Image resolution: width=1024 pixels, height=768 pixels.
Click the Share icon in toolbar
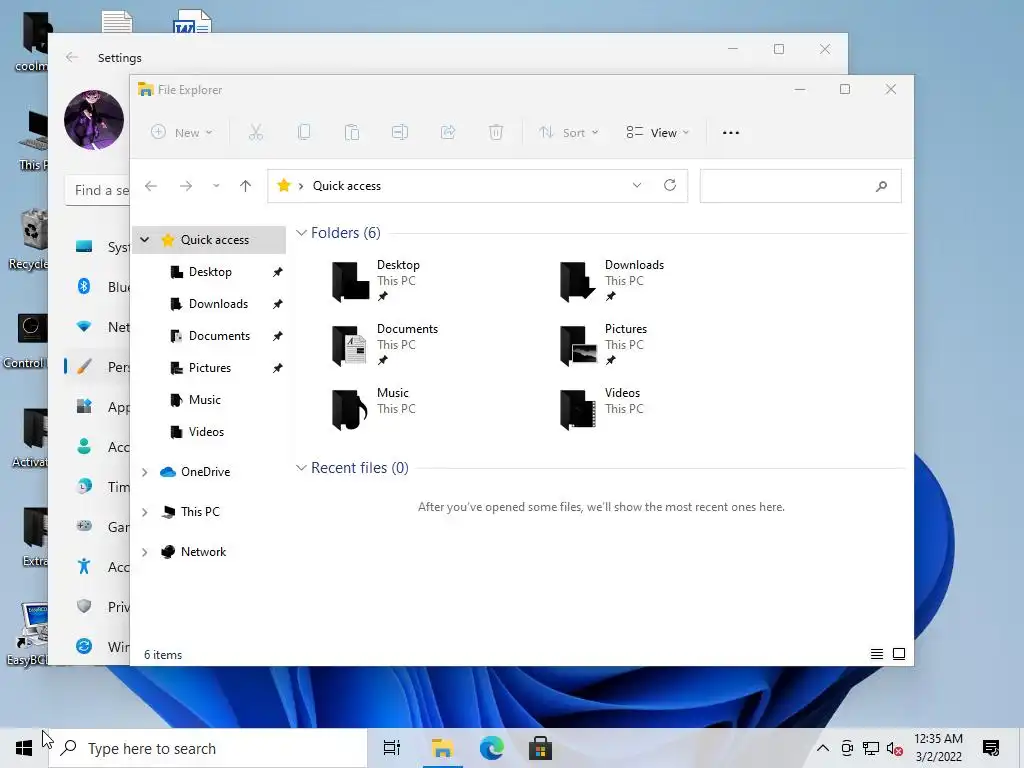[448, 133]
